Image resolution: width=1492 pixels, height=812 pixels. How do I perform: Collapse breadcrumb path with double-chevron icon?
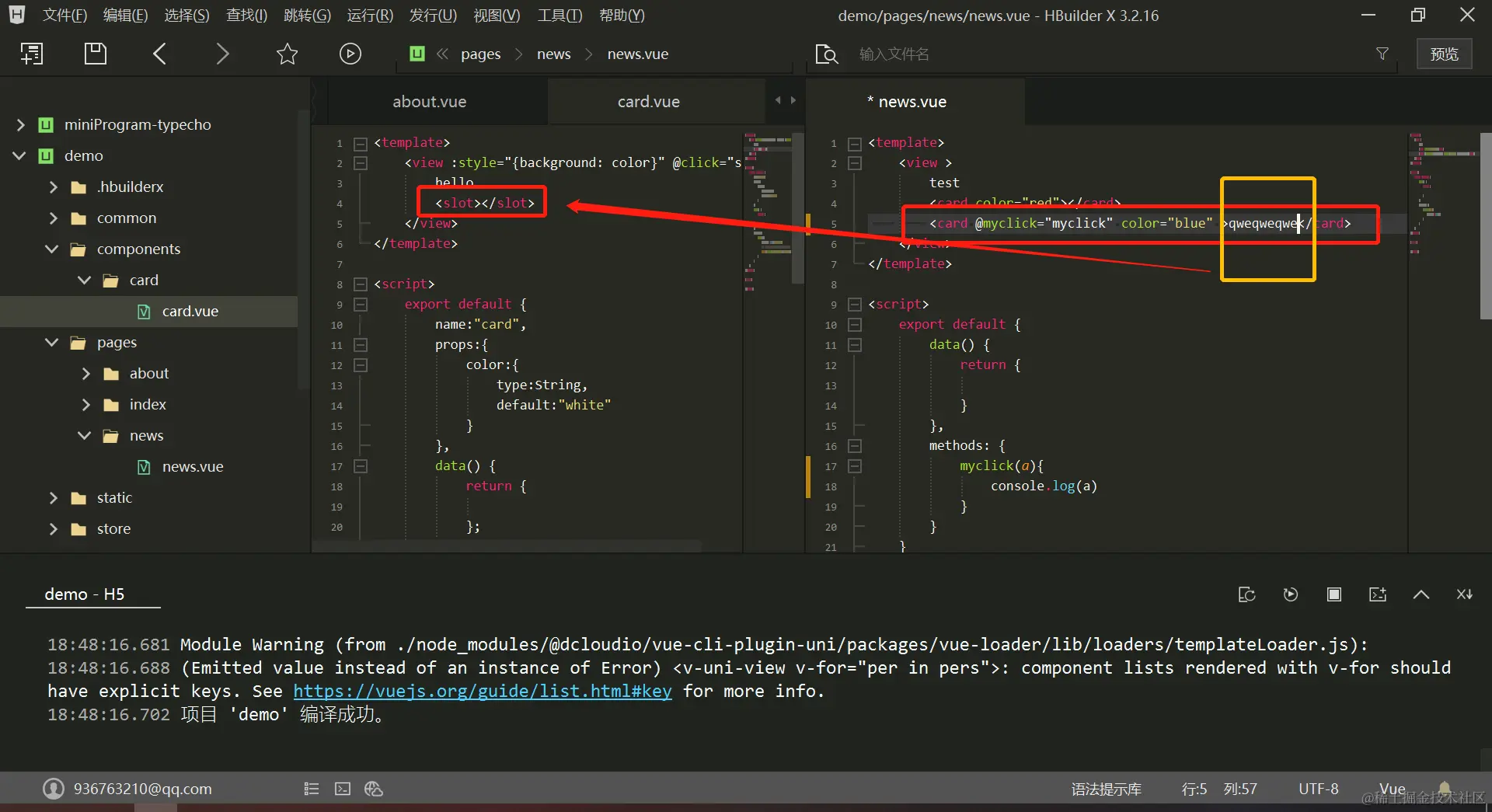pos(443,54)
